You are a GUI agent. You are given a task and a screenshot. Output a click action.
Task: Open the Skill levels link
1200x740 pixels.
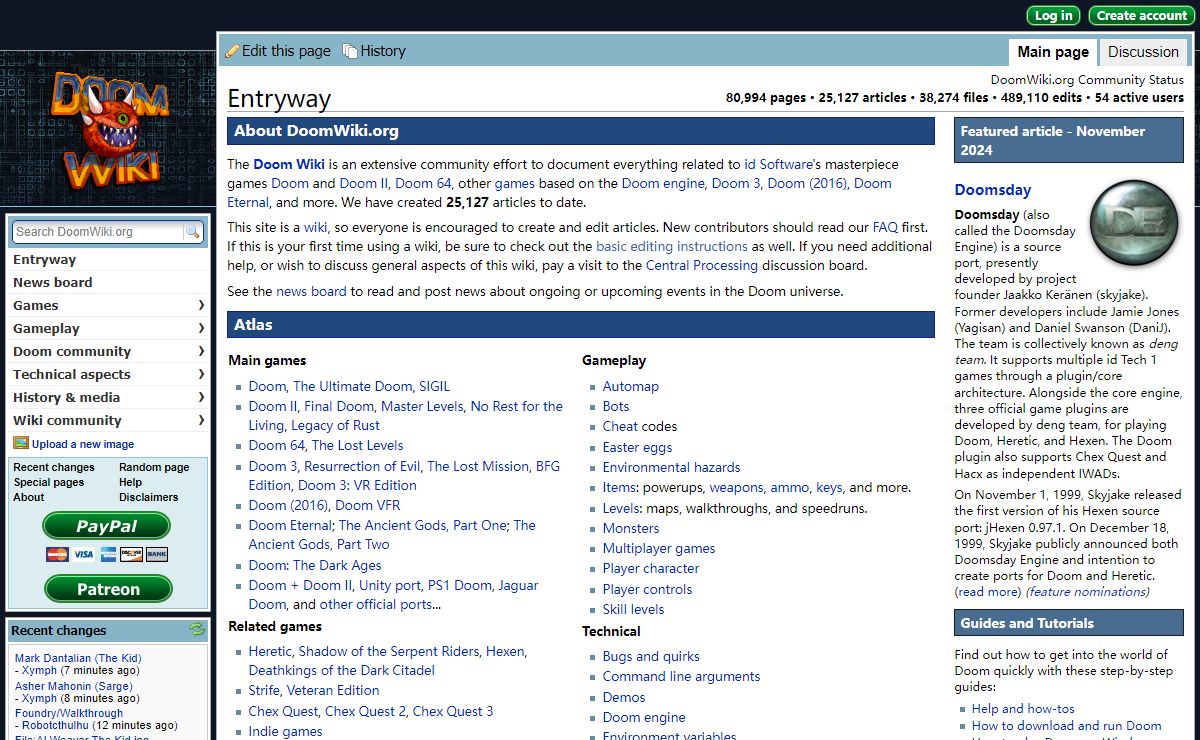[x=633, y=609]
